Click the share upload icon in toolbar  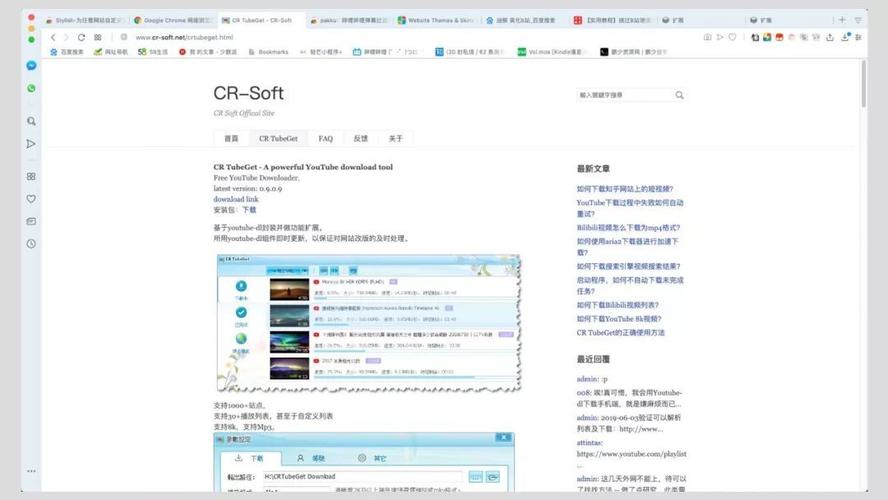[830, 37]
